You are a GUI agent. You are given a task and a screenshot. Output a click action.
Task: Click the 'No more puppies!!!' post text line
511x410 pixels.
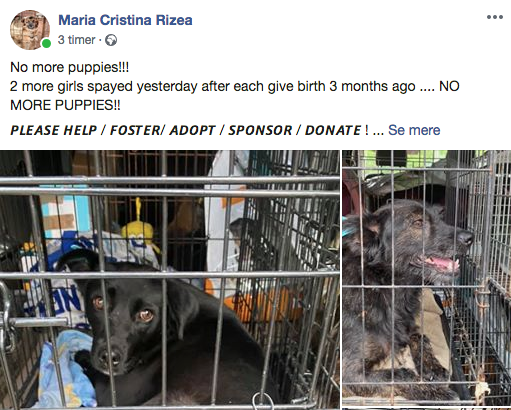[69, 67]
